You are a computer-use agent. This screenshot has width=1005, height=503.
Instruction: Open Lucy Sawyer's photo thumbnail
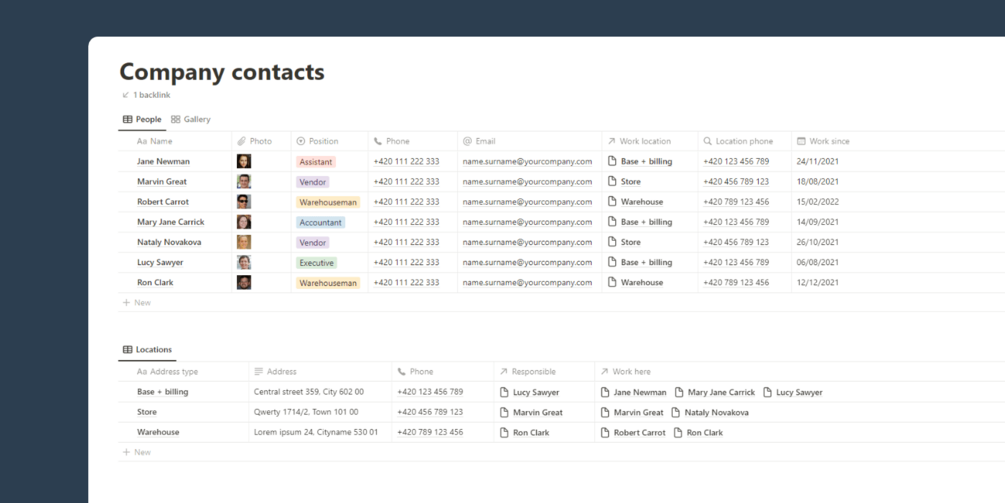tap(244, 262)
